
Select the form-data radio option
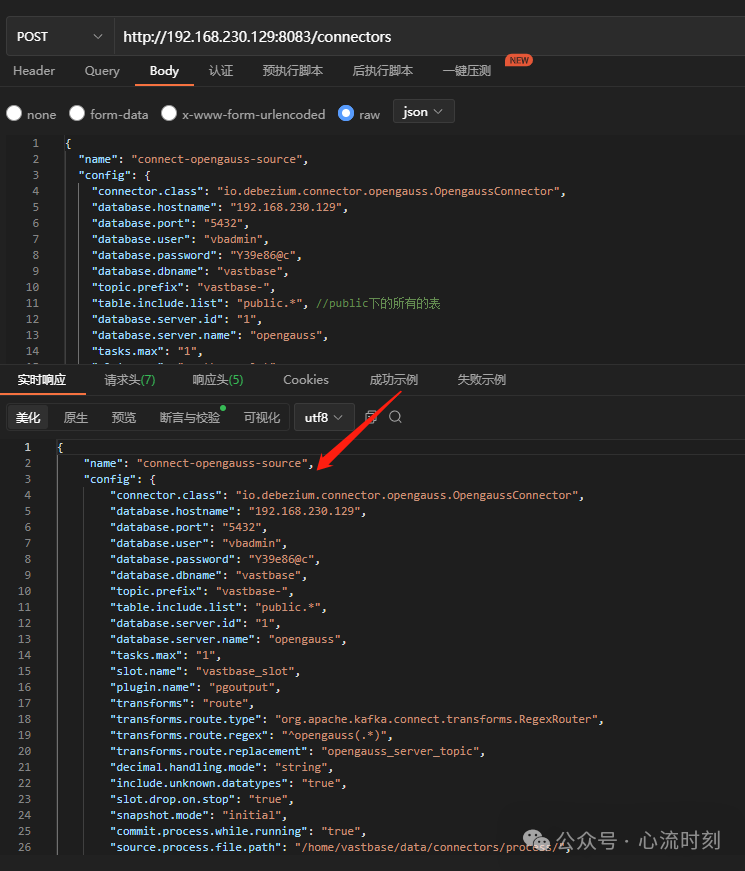(x=77, y=113)
